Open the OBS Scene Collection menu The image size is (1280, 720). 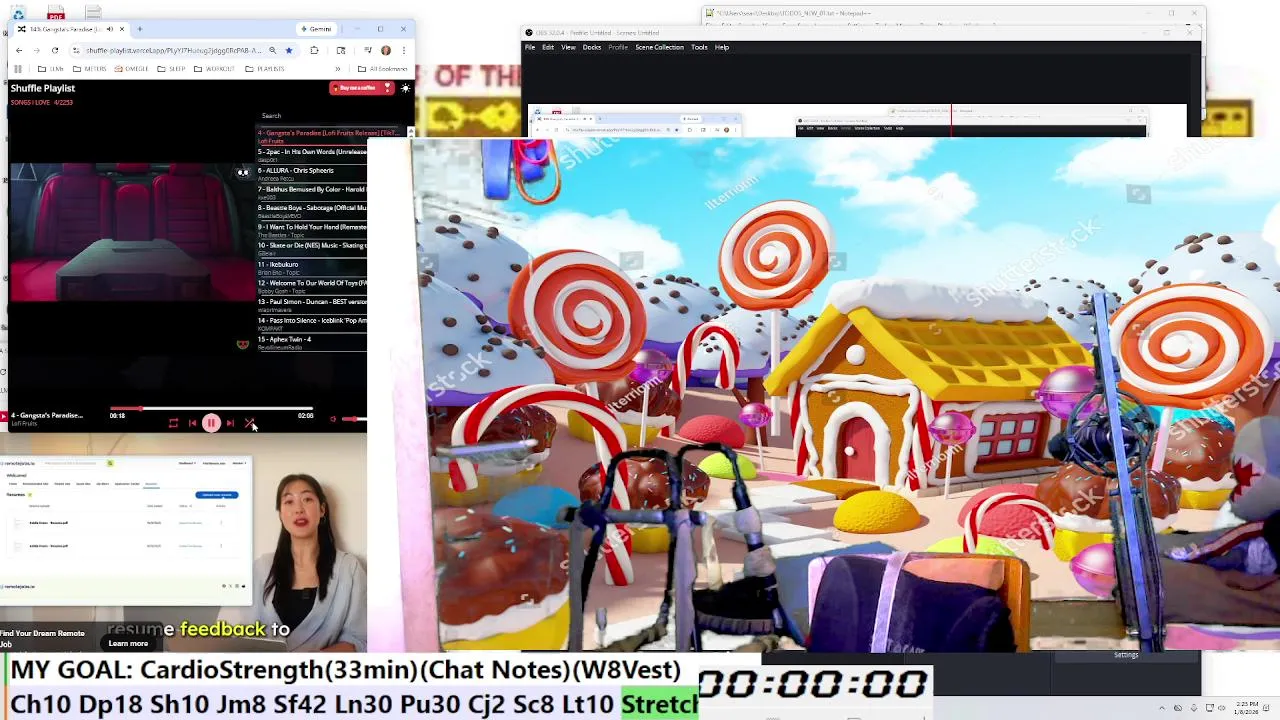pos(660,47)
